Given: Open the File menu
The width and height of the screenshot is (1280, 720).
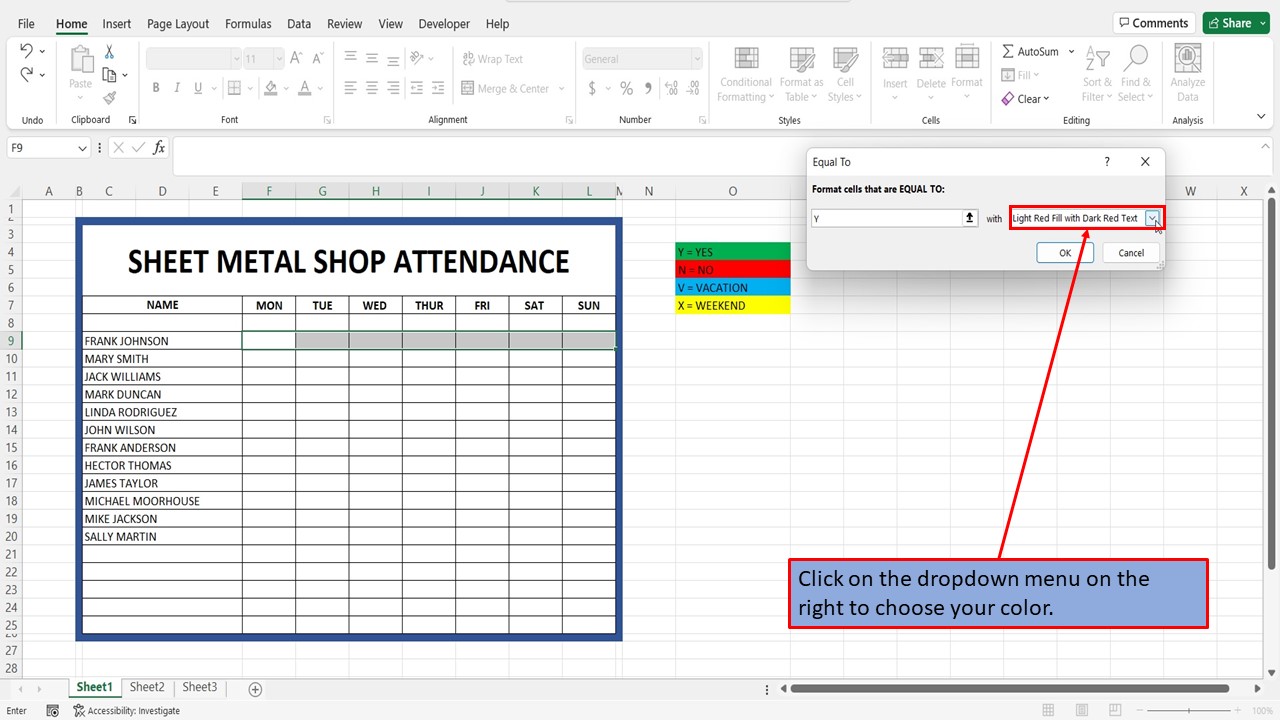Looking at the screenshot, I should pyautogui.click(x=26, y=24).
